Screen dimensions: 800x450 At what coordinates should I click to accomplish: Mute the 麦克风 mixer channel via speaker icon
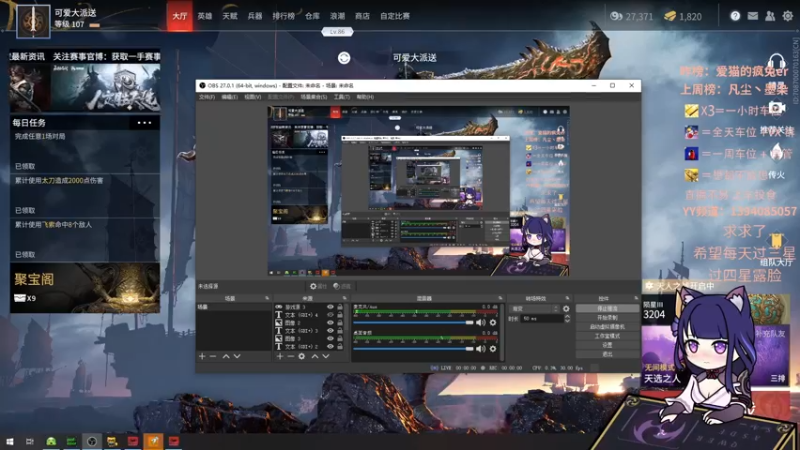click(x=481, y=322)
